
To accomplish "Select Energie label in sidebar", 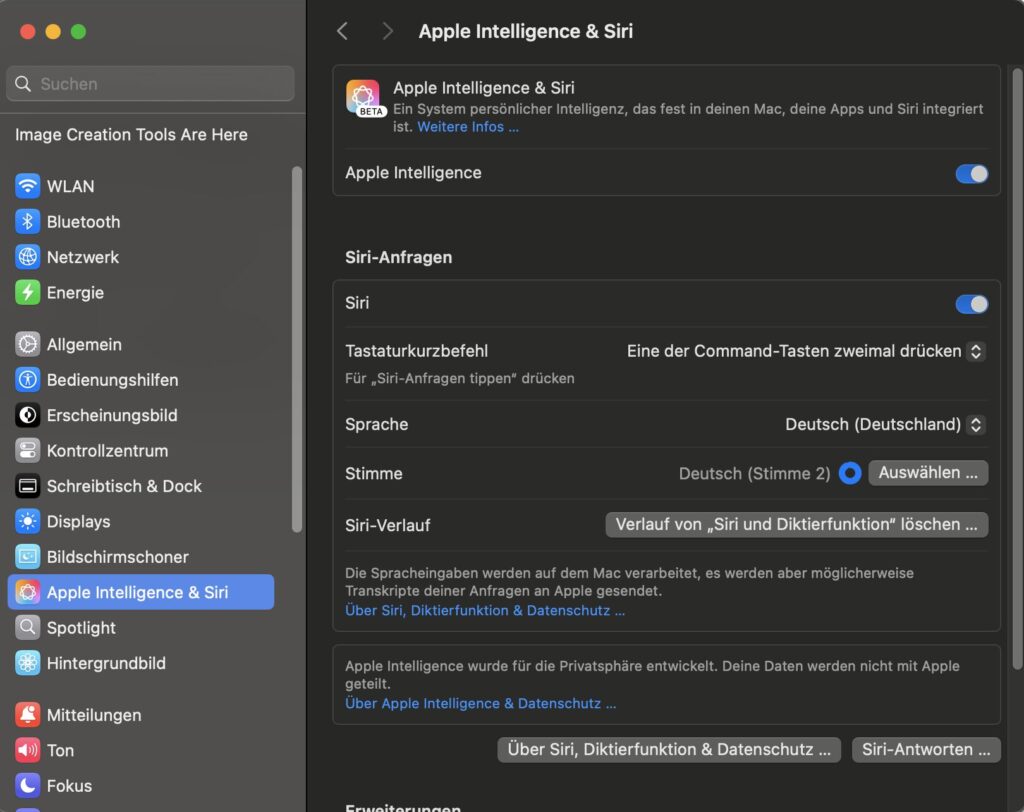I will point(75,292).
